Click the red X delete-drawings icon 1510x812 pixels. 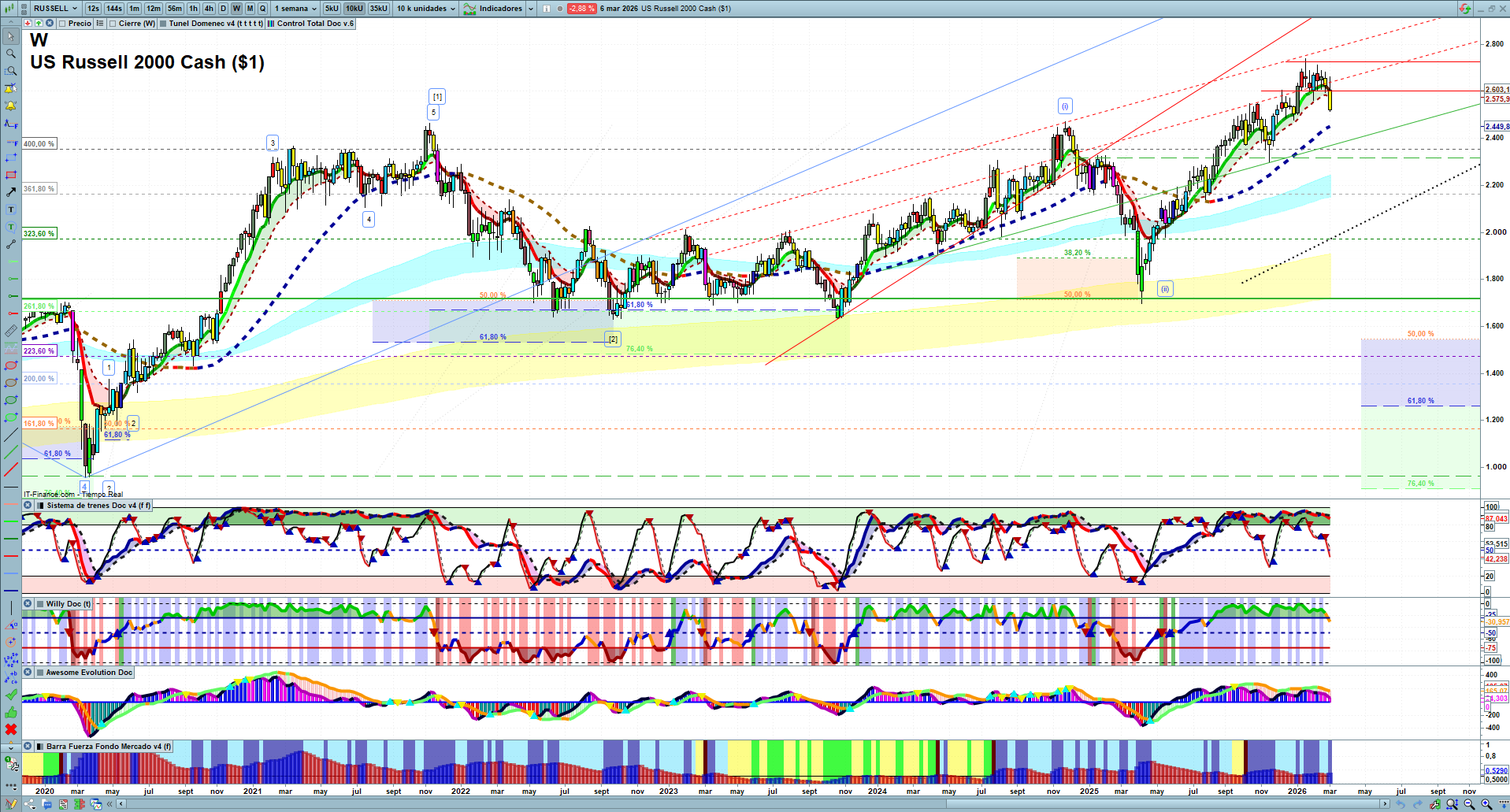click(x=11, y=729)
